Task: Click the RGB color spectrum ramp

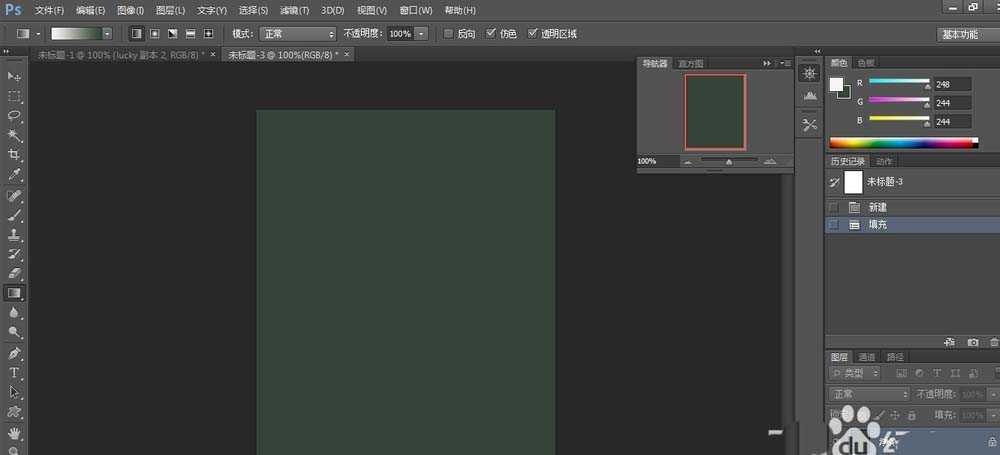Action: click(x=903, y=143)
